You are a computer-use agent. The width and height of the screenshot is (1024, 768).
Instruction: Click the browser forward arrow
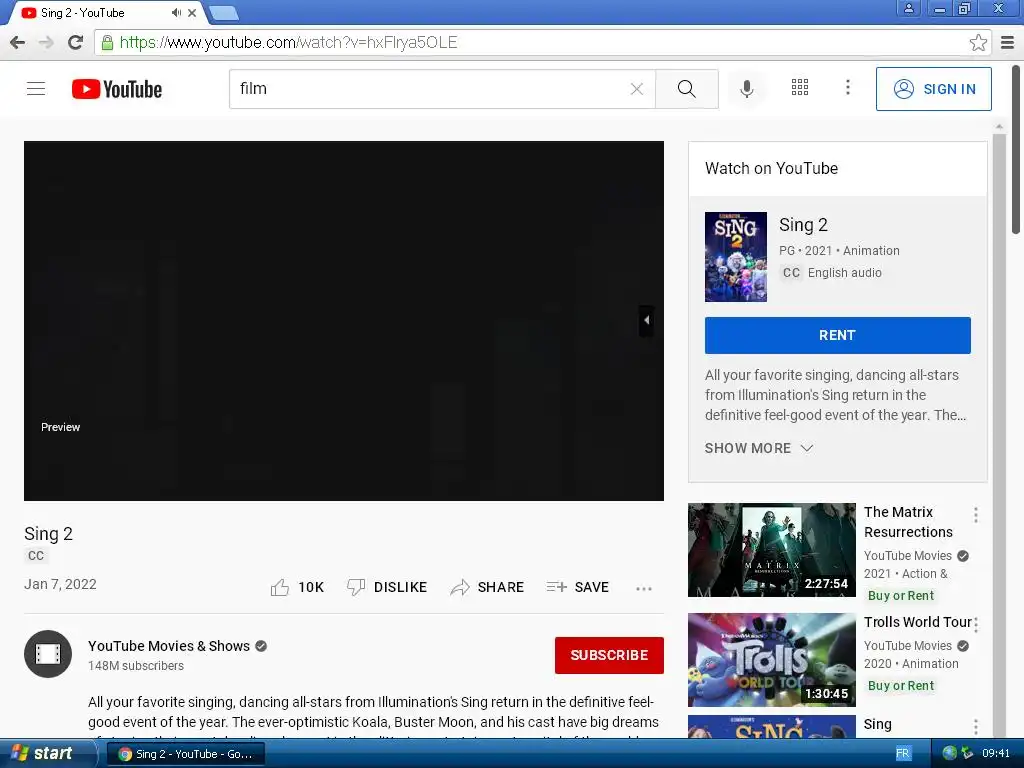click(46, 42)
